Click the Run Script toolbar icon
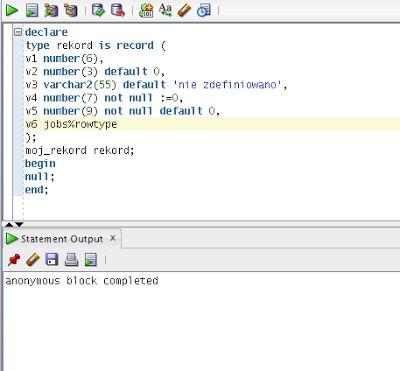The width and height of the screenshot is (400, 371). (x=32, y=10)
